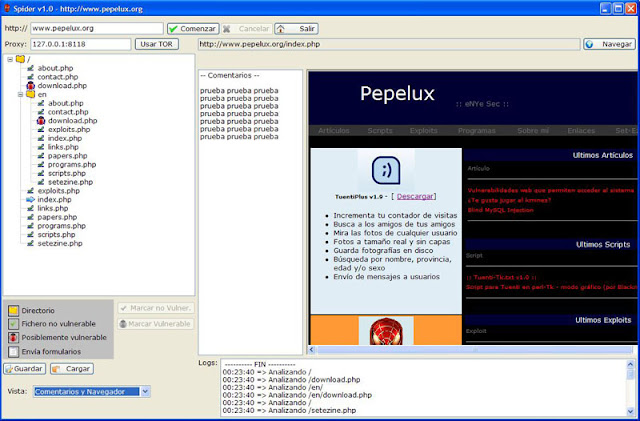Open the Exploits tab on Pepelux site
This screenshot has height=421, width=640.
coord(423,130)
